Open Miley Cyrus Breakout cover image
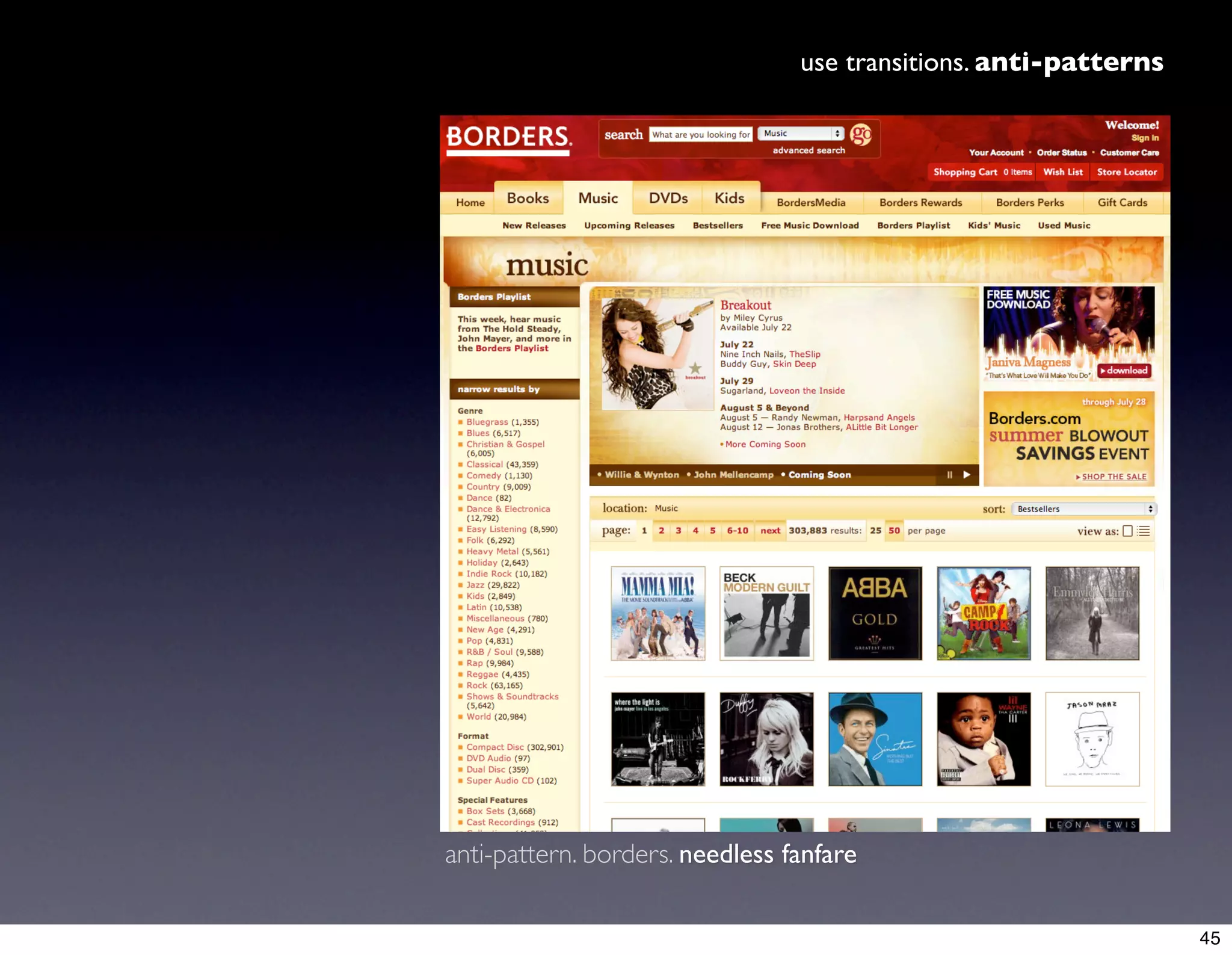This screenshot has height=955, width=1232. (x=658, y=354)
